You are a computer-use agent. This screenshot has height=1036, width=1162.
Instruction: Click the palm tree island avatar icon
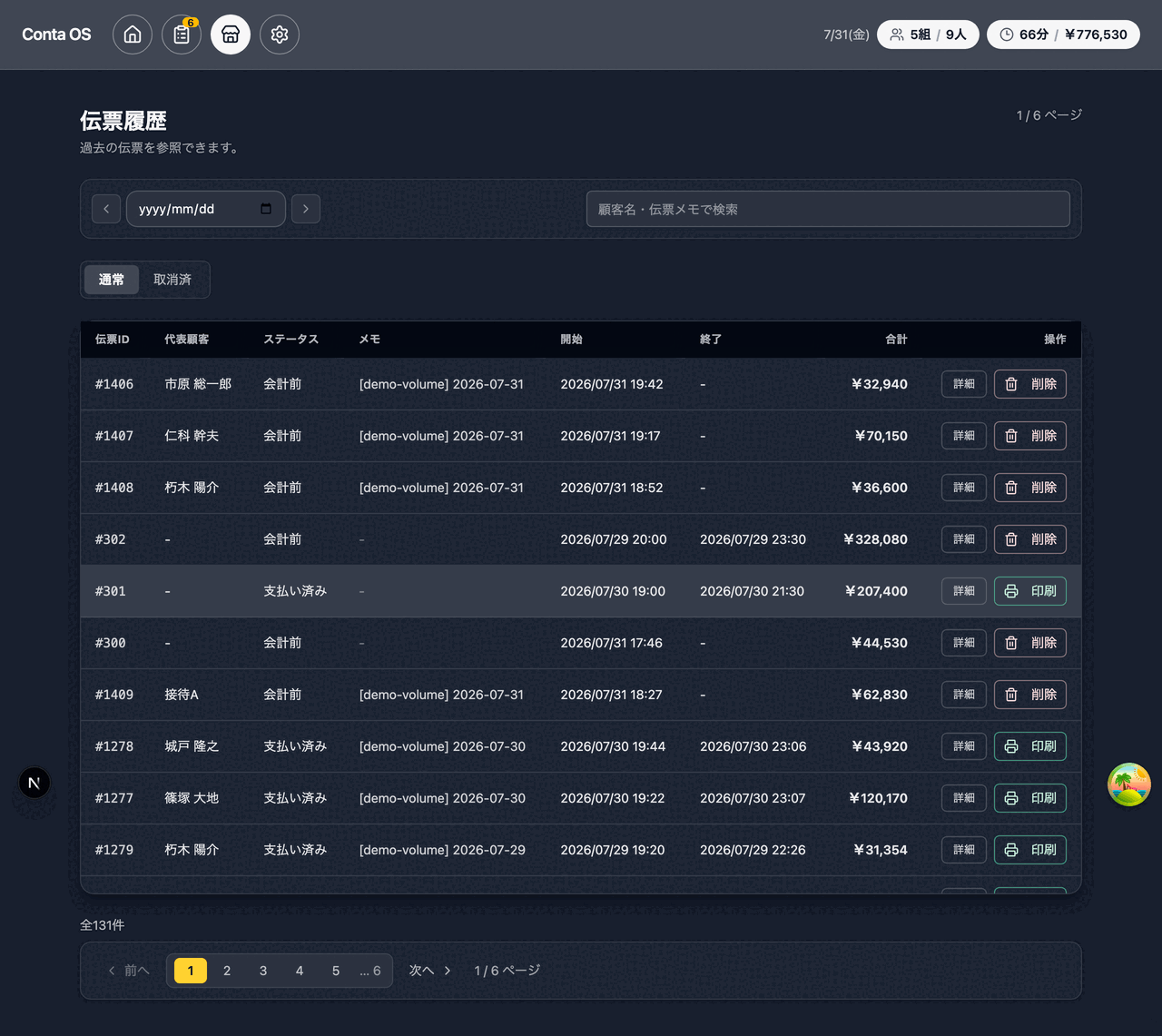[x=1129, y=784]
